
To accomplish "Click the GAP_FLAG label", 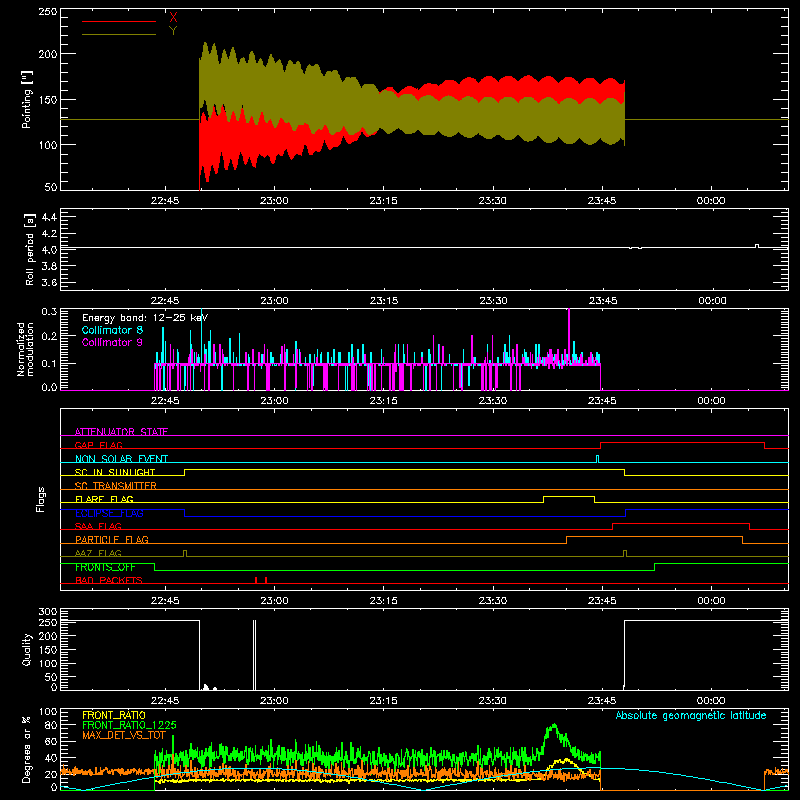I will coord(98,445).
